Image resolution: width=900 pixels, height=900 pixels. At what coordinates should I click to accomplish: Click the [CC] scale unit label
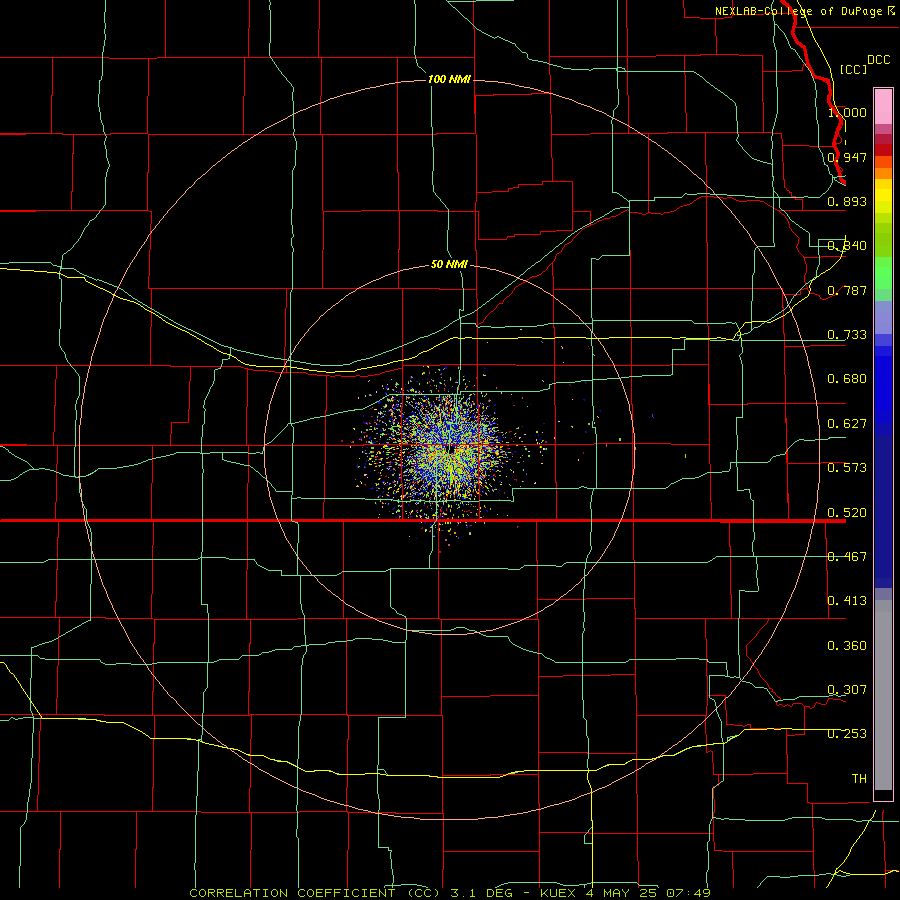coord(853,69)
